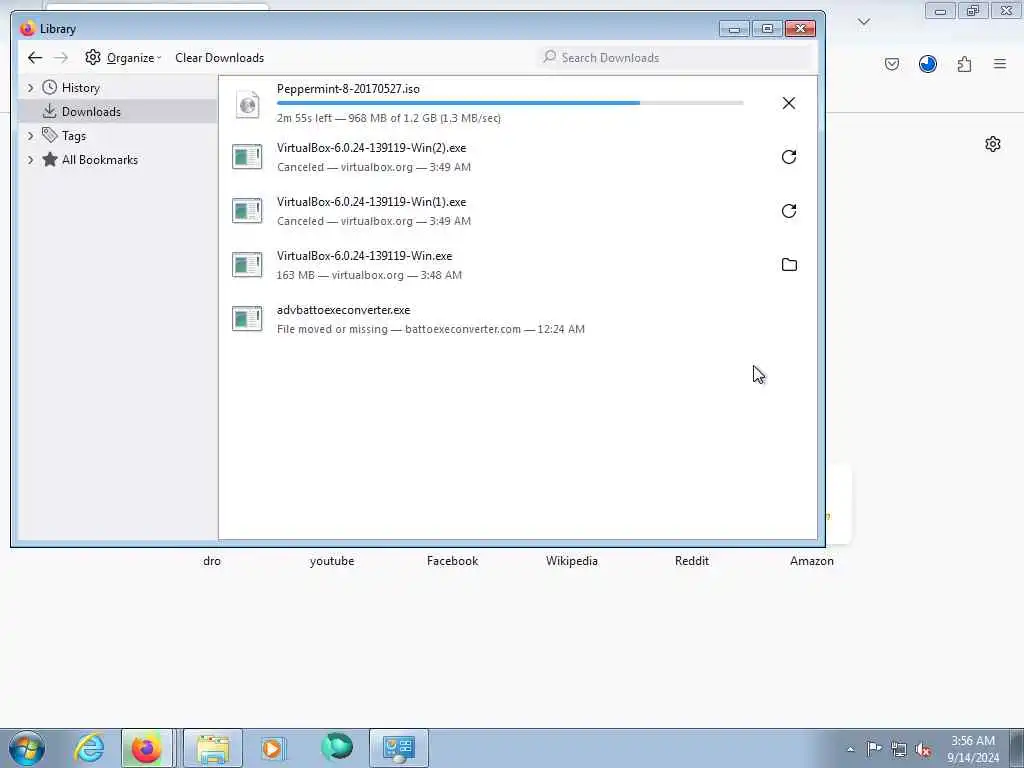Open the Windows Start menu
Image resolution: width=1024 pixels, height=768 pixels.
point(27,748)
